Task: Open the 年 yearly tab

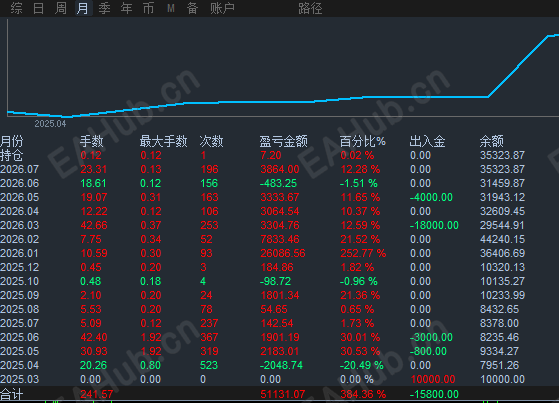Action: click(x=127, y=8)
